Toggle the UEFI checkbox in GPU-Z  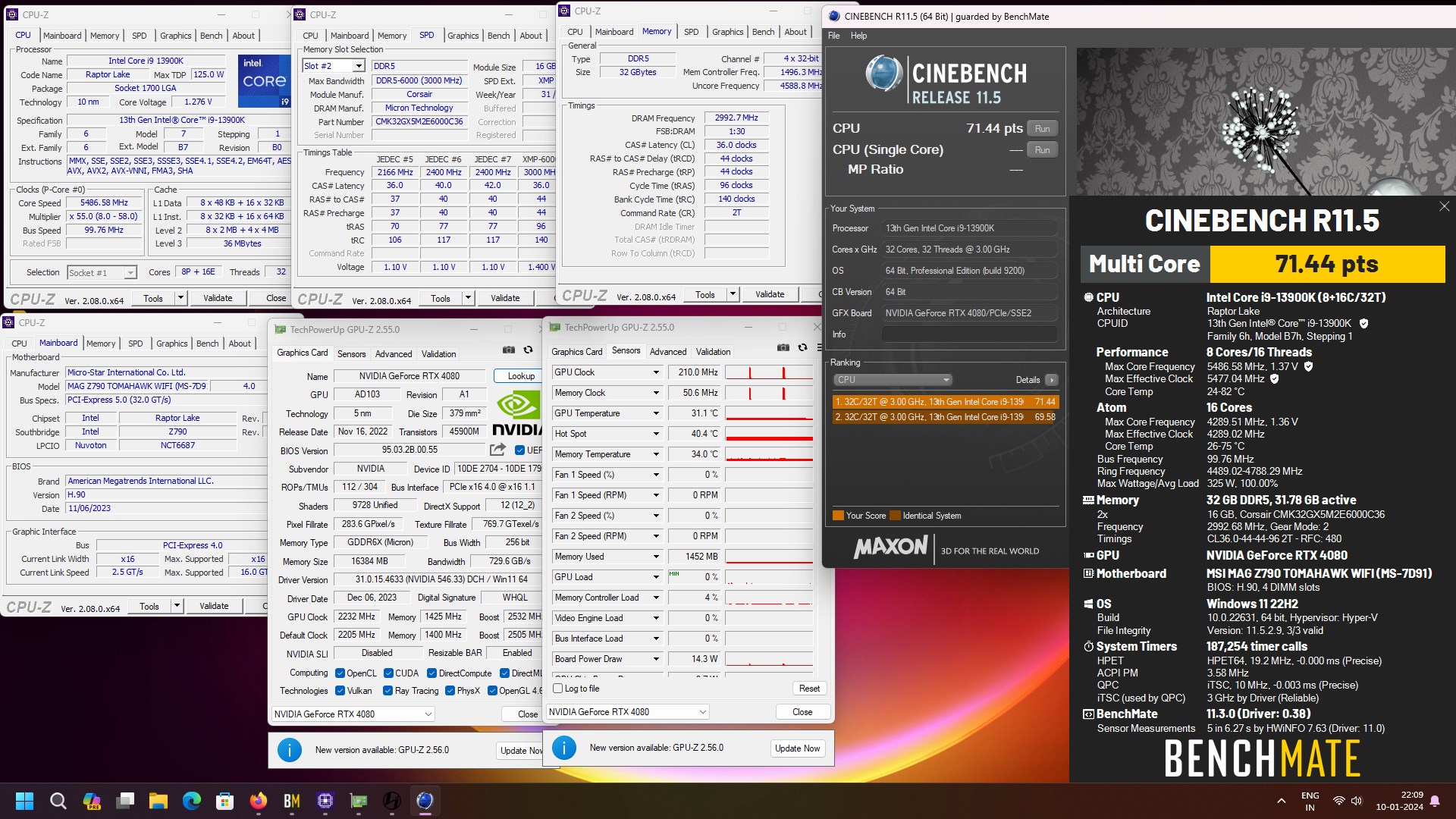pyautogui.click(x=519, y=450)
